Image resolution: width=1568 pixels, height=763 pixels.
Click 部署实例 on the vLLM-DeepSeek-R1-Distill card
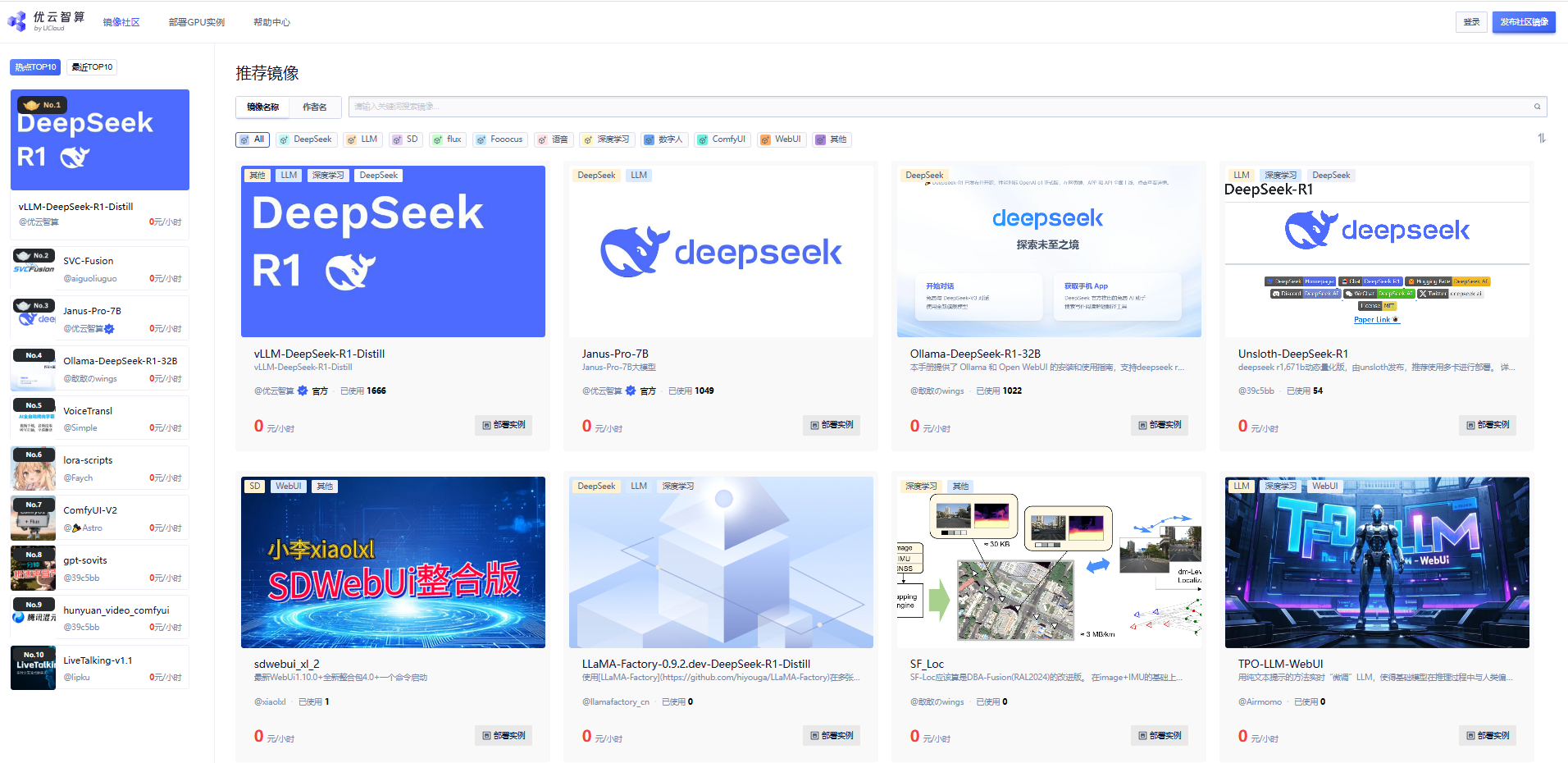[504, 425]
